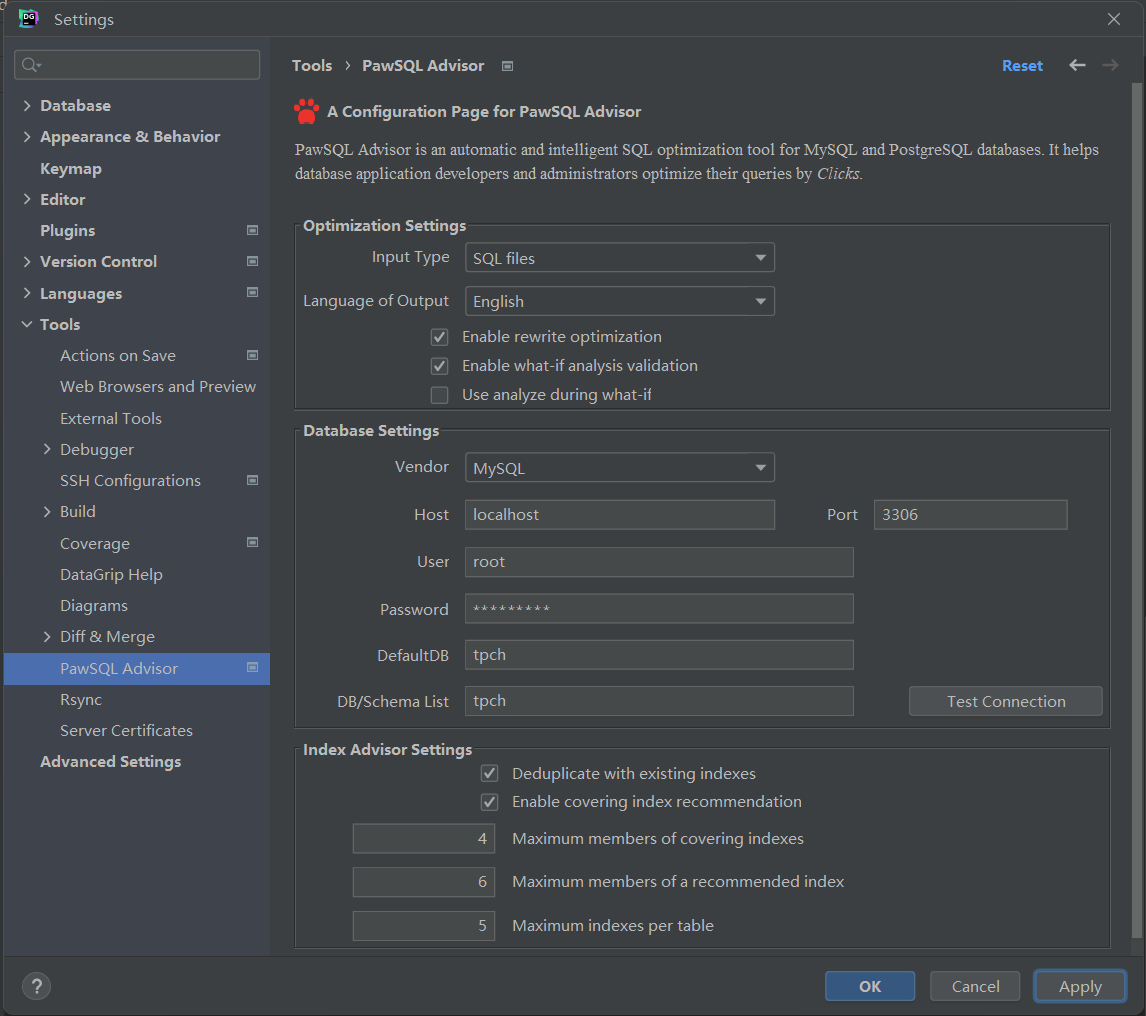Click the red paw PawSQL logo icon
Screen dimensions: 1146x1016
[306, 111]
